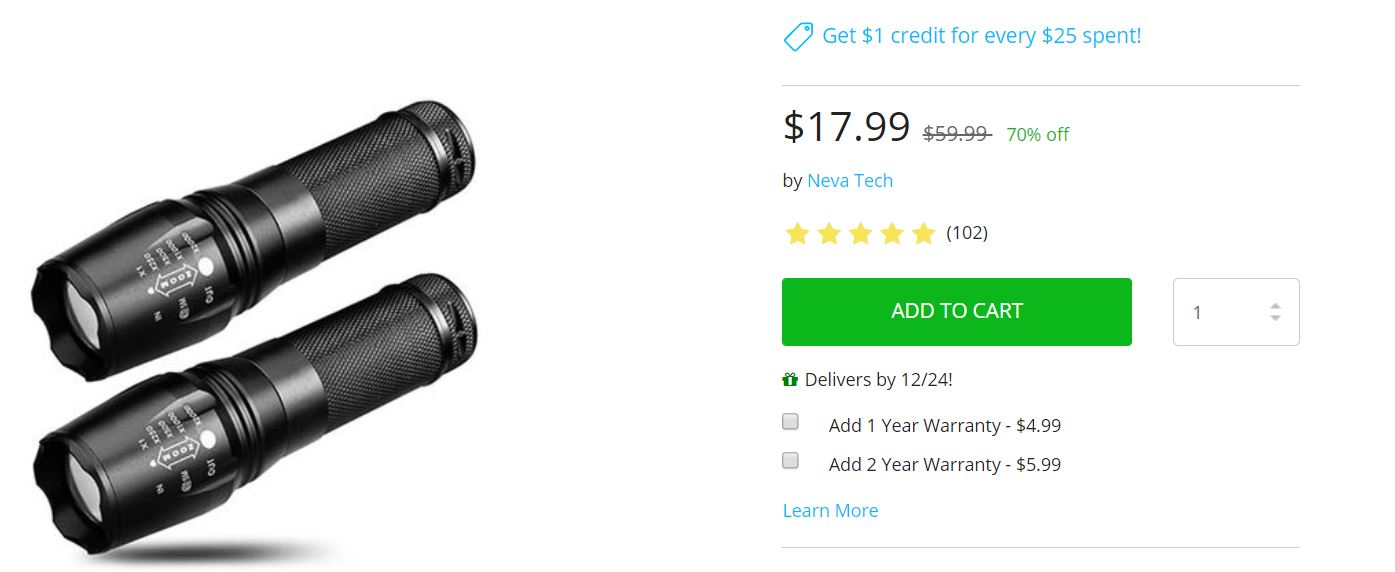The width and height of the screenshot is (1395, 572).
Task: Click the second rating star
Action: pos(829,234)
